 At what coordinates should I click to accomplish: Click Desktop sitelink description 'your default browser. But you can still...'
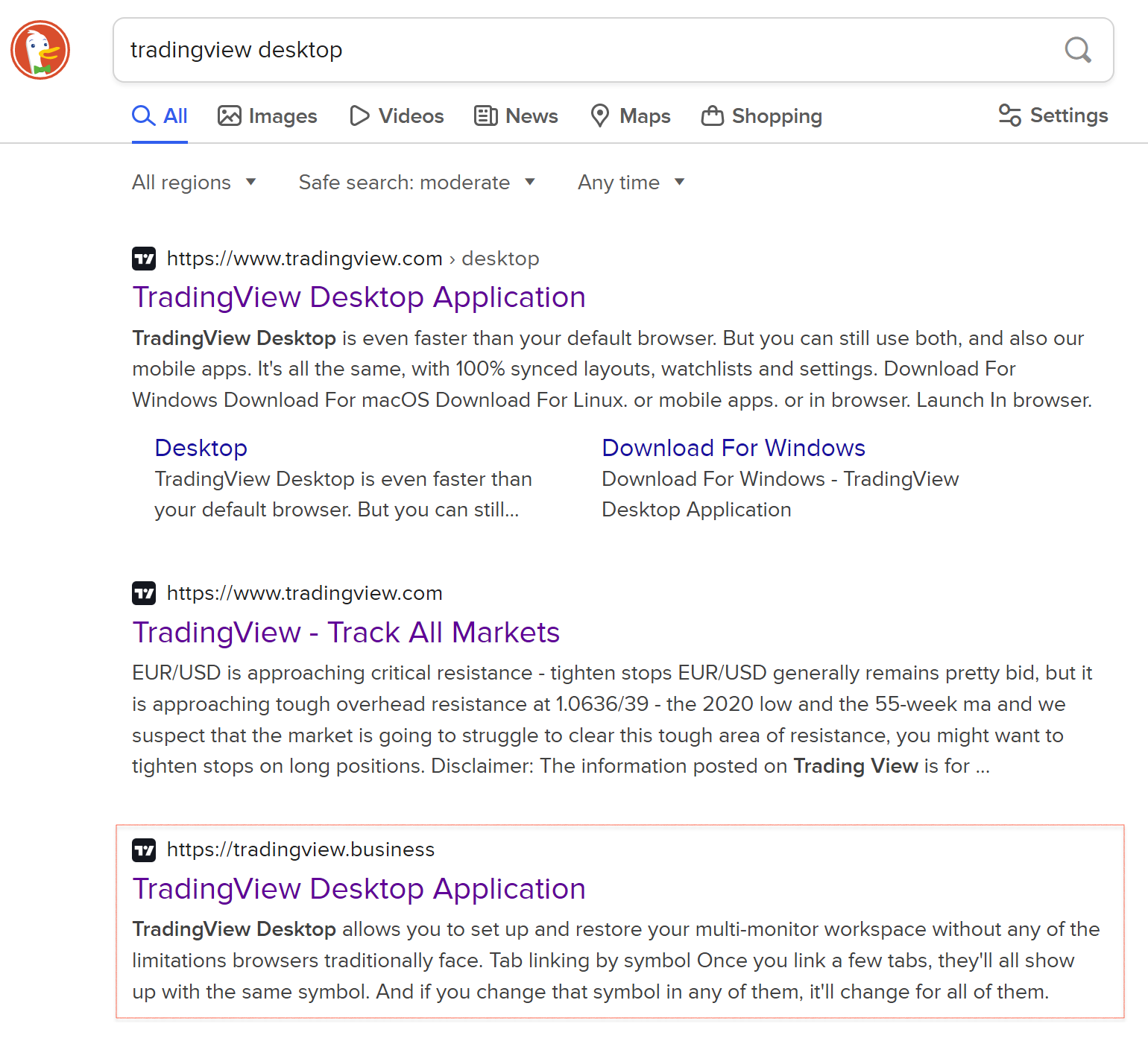coord(337,510)
